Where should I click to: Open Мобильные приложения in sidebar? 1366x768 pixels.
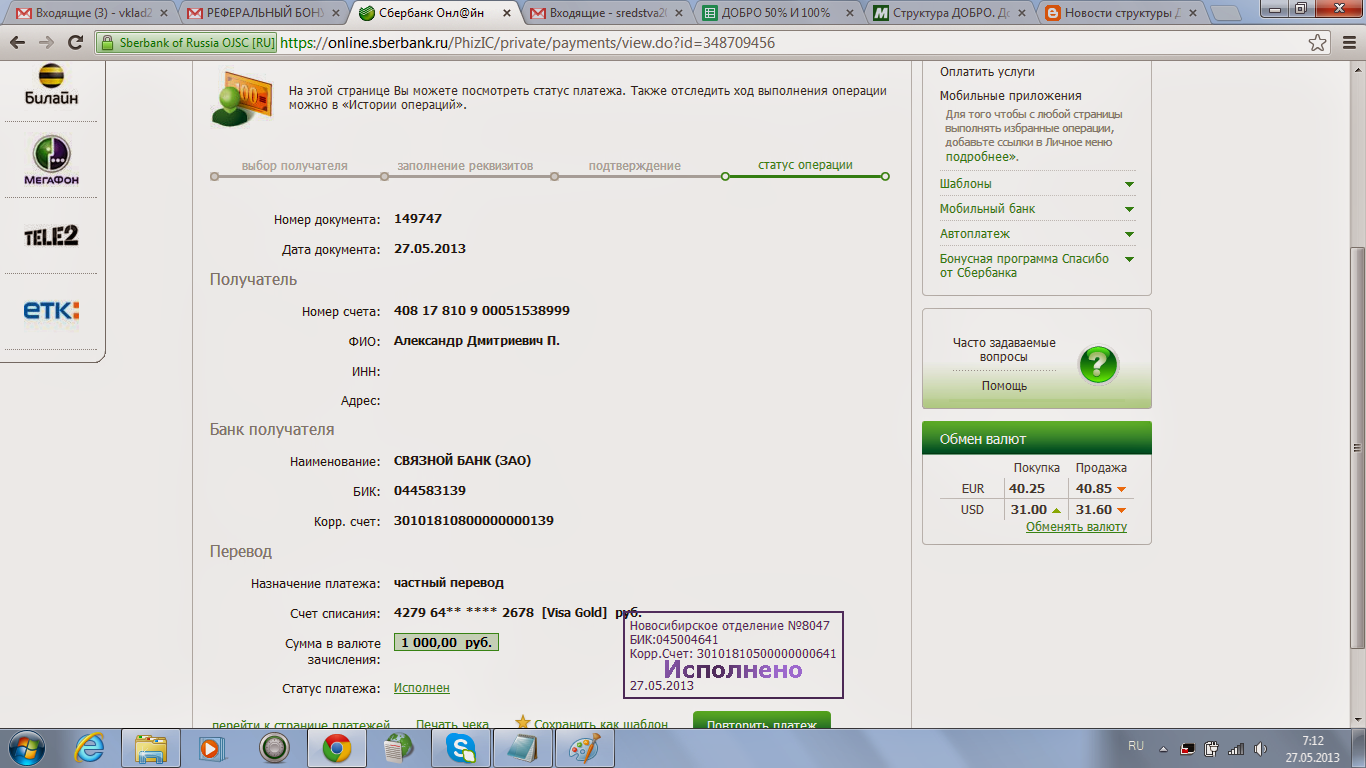pyautogui.click(x=1010, y=96)
